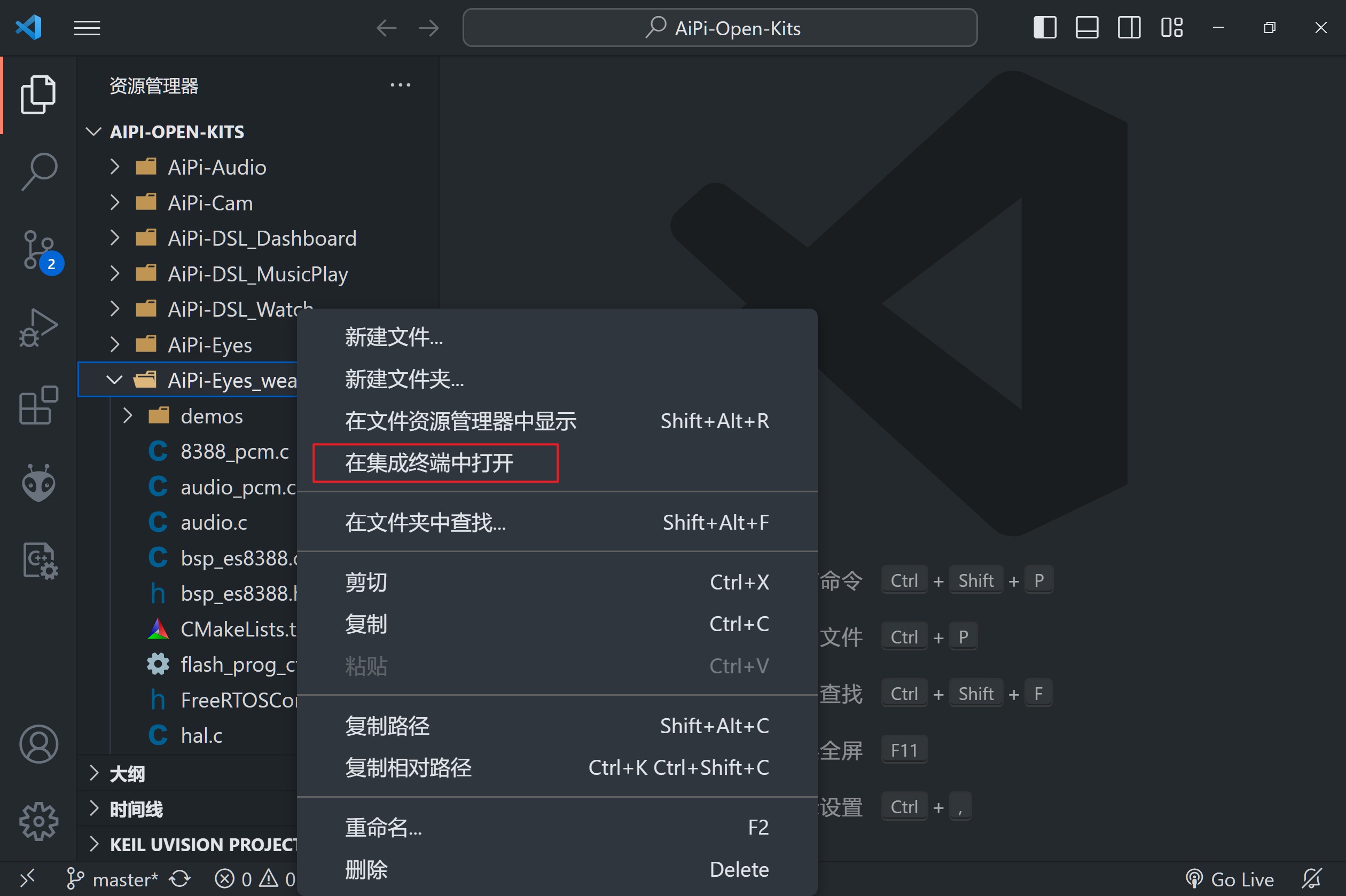Expand the AiPi-Eyes folder
The image size is (1346, 896).
pos(187,344)
